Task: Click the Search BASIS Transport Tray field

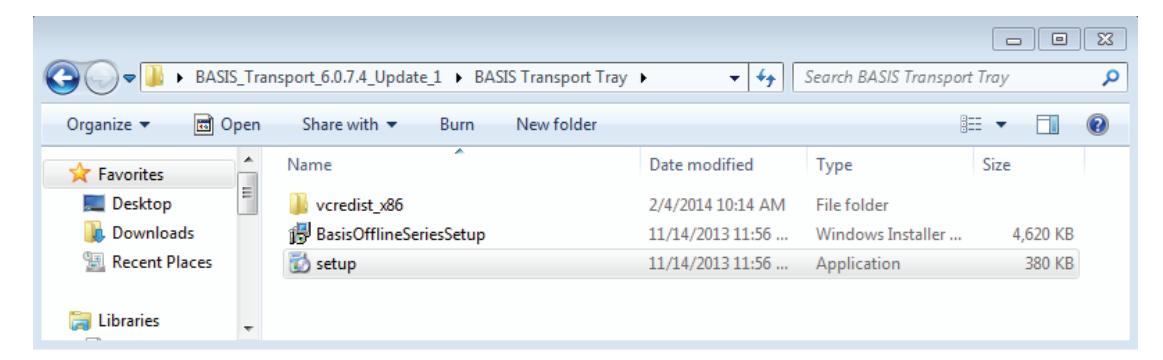Action: 946,77
